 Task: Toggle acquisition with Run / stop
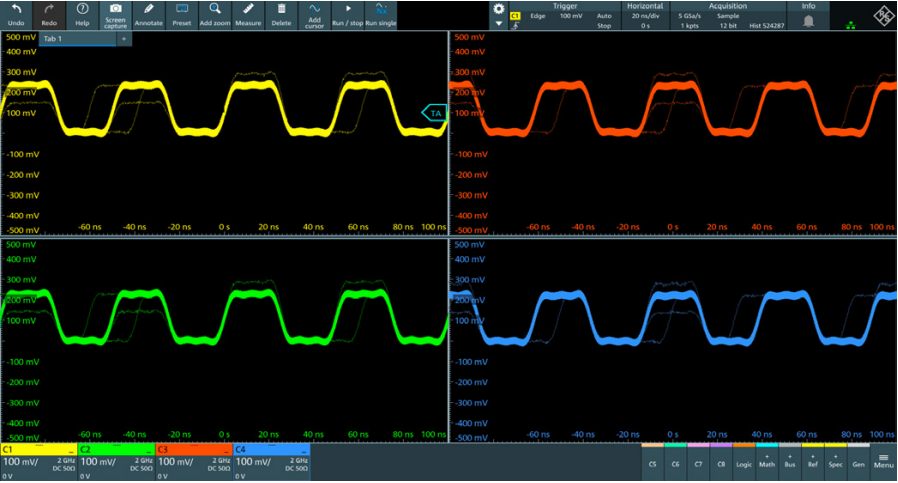tap(348, 15)
